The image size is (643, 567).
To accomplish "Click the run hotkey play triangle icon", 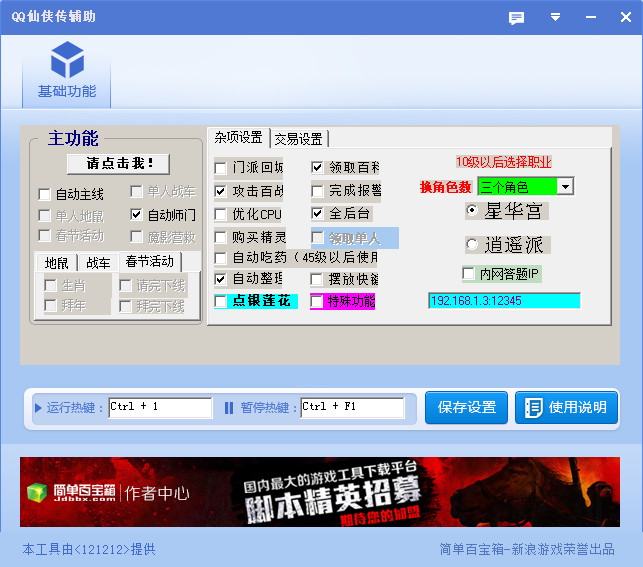I will [x=38, y=407].
